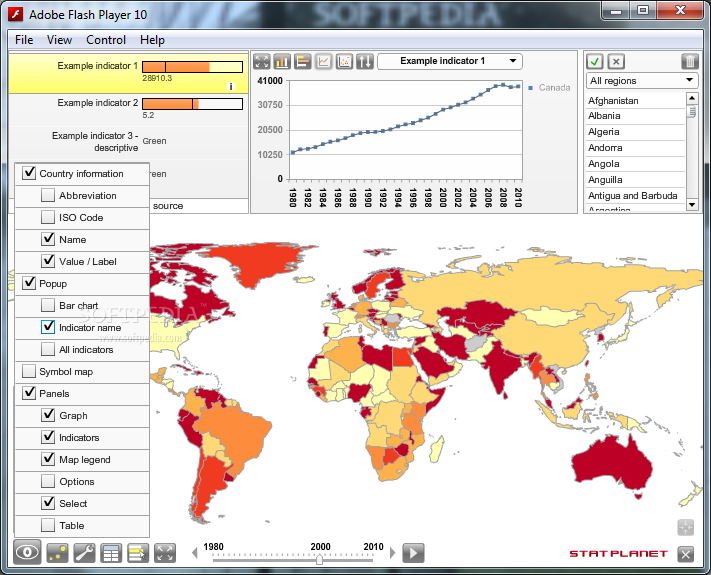
Task: Click the graph panel expand arrows icon
Action: (x=262, y=61)
